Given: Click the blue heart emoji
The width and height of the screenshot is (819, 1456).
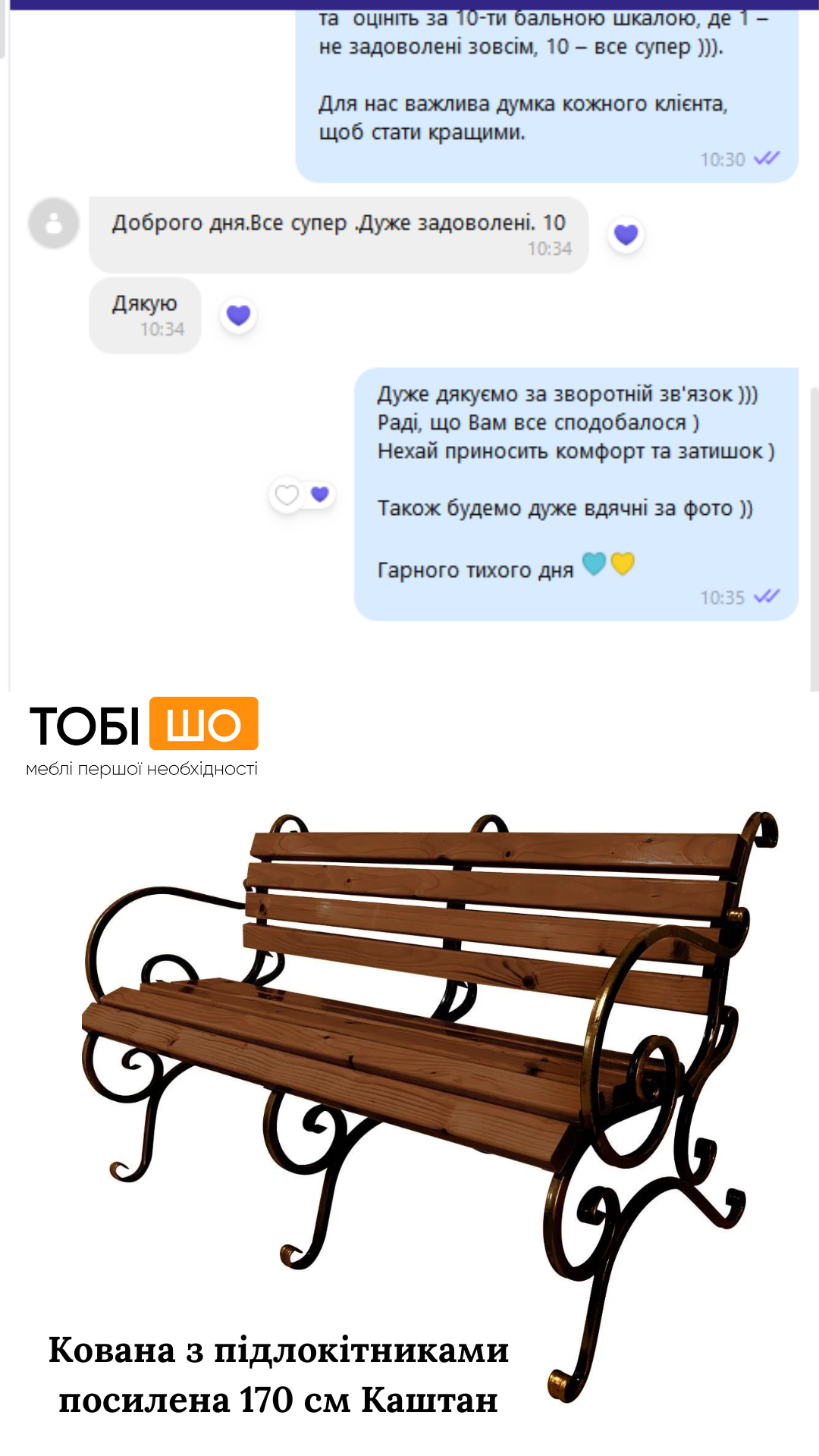Looking at the screenshot, I should point(594,563).
